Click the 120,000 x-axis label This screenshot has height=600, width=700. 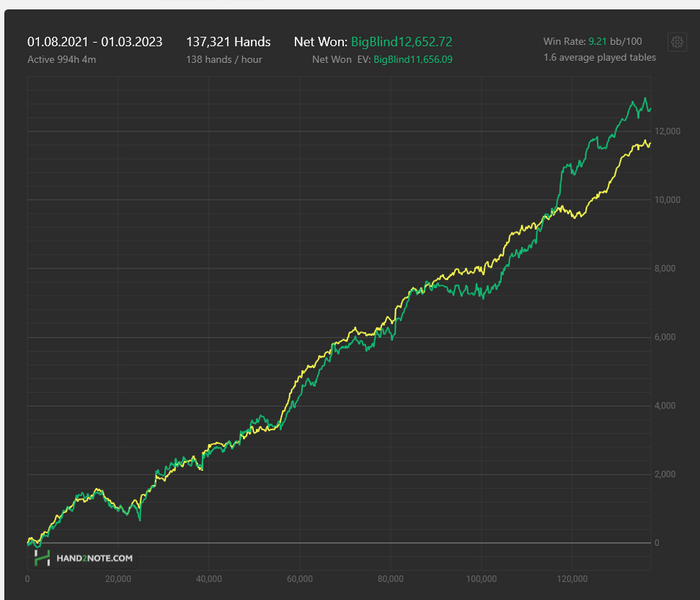[x=572, y=579]
